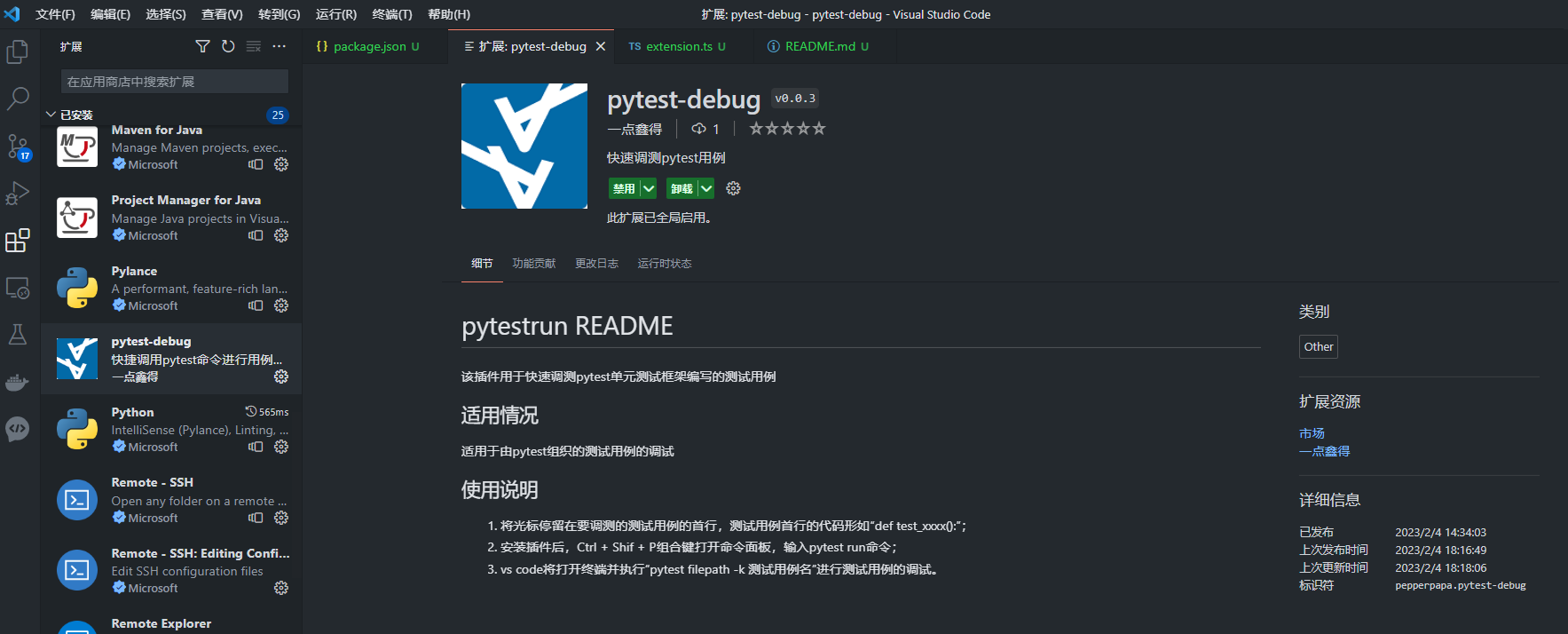Open the Testing flask icon view
Screen dimensions: 1568x634
tap(18, 335)
